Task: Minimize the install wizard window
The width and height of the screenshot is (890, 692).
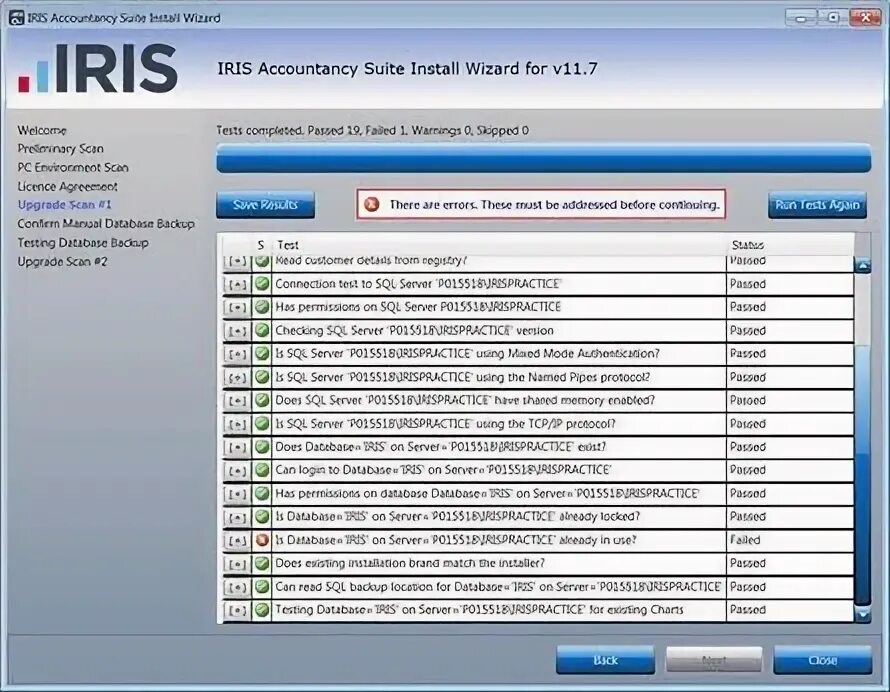Action: (801, 18)
